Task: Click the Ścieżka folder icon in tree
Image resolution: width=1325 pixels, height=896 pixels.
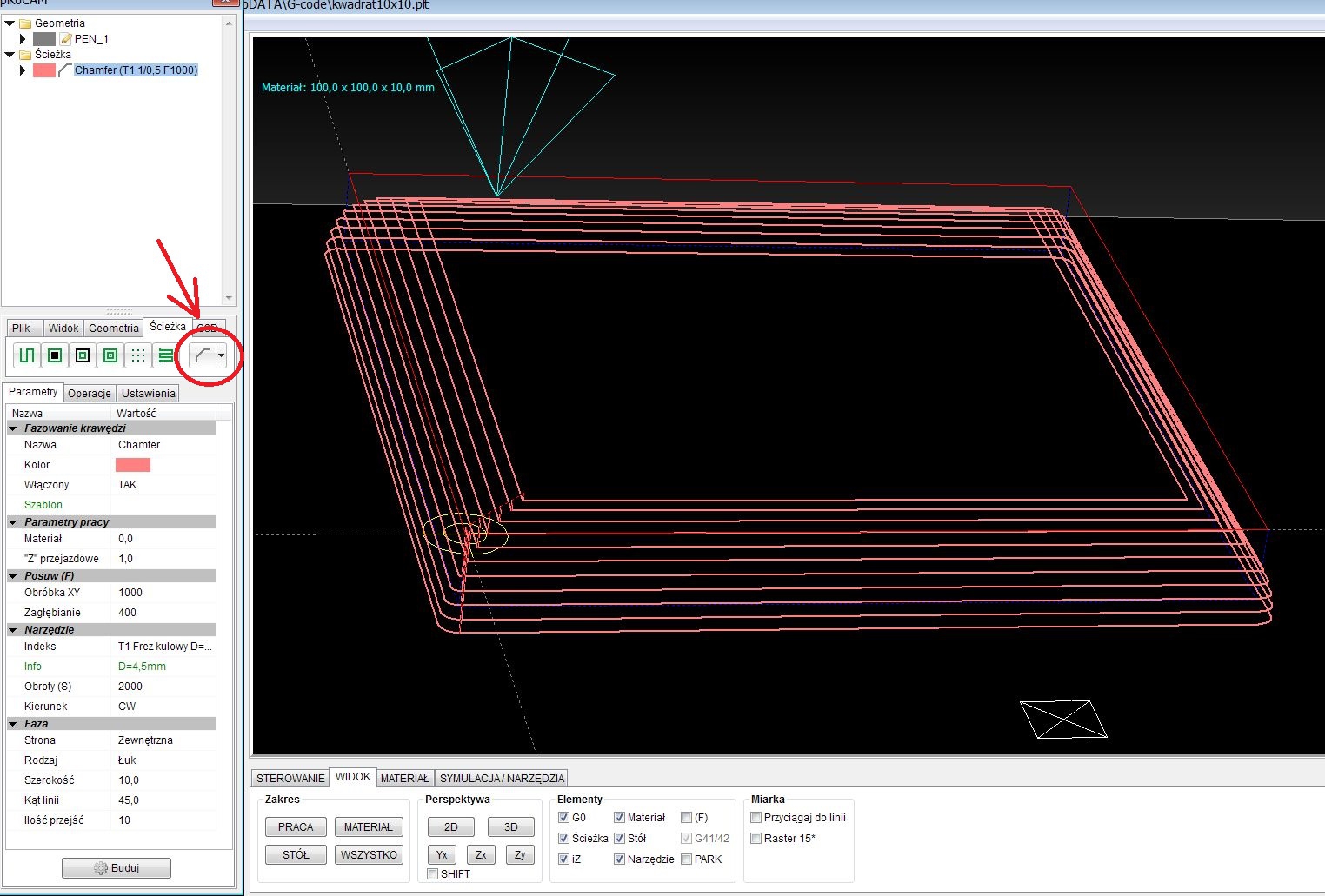Action: click(25, 55)
